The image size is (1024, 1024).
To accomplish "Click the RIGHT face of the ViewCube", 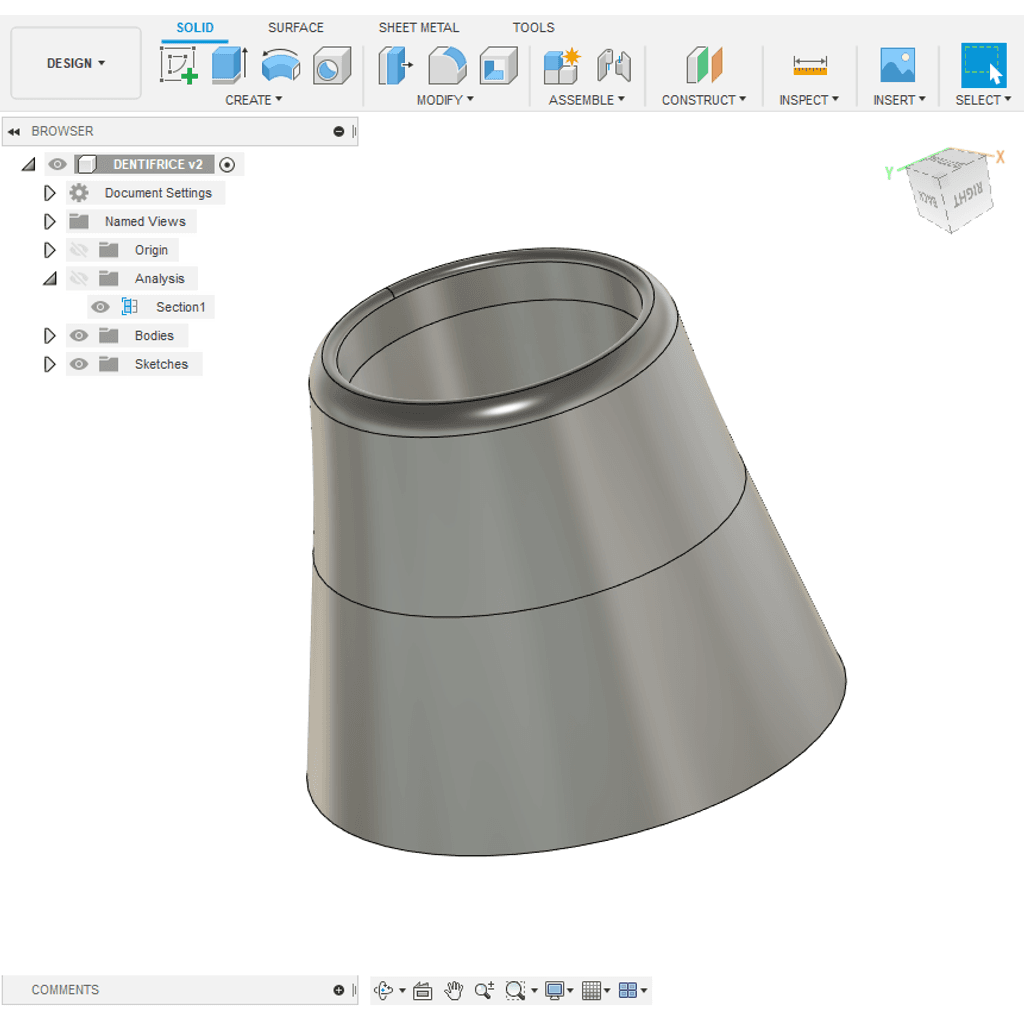I will tap(968, 195).
